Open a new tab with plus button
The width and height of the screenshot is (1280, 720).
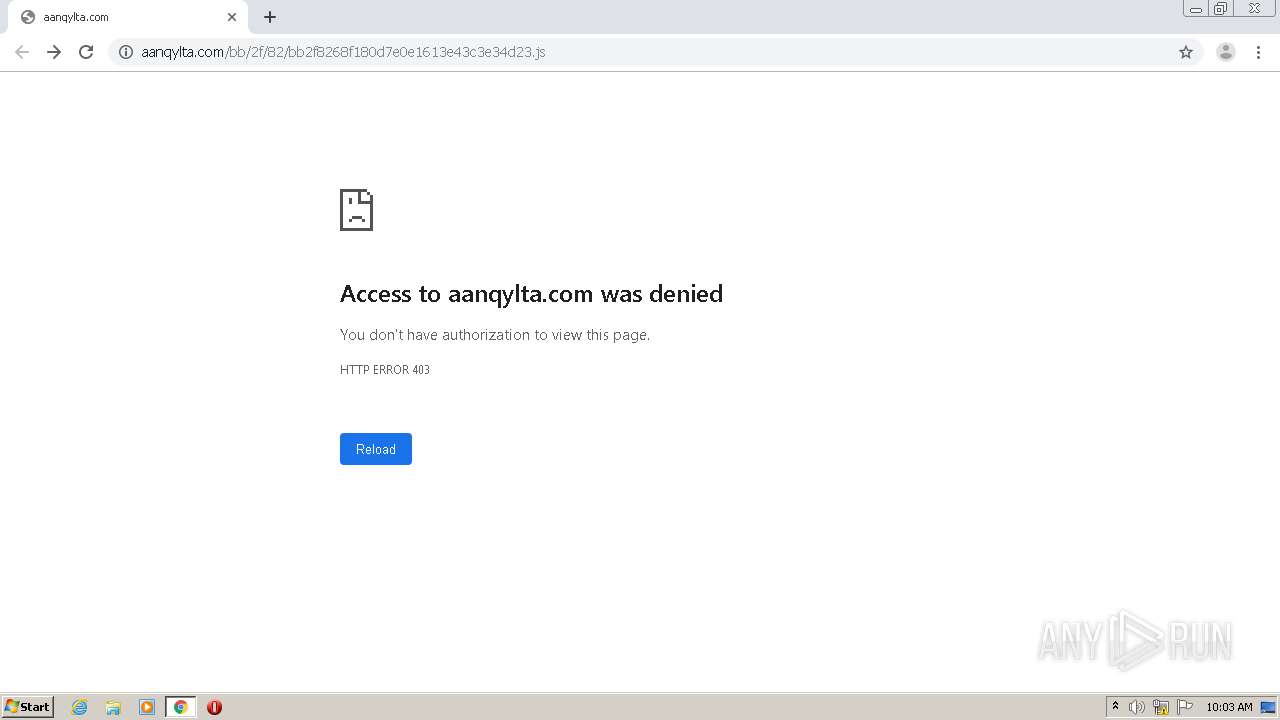click(x=270, y=17)
